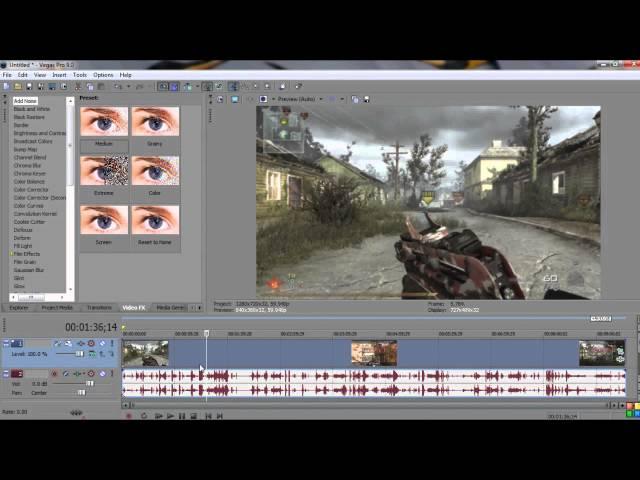Screen dimensions: 640x480
Task: Toggle the Automatic Crossfades toolbar button
Action: pos(174,86)
